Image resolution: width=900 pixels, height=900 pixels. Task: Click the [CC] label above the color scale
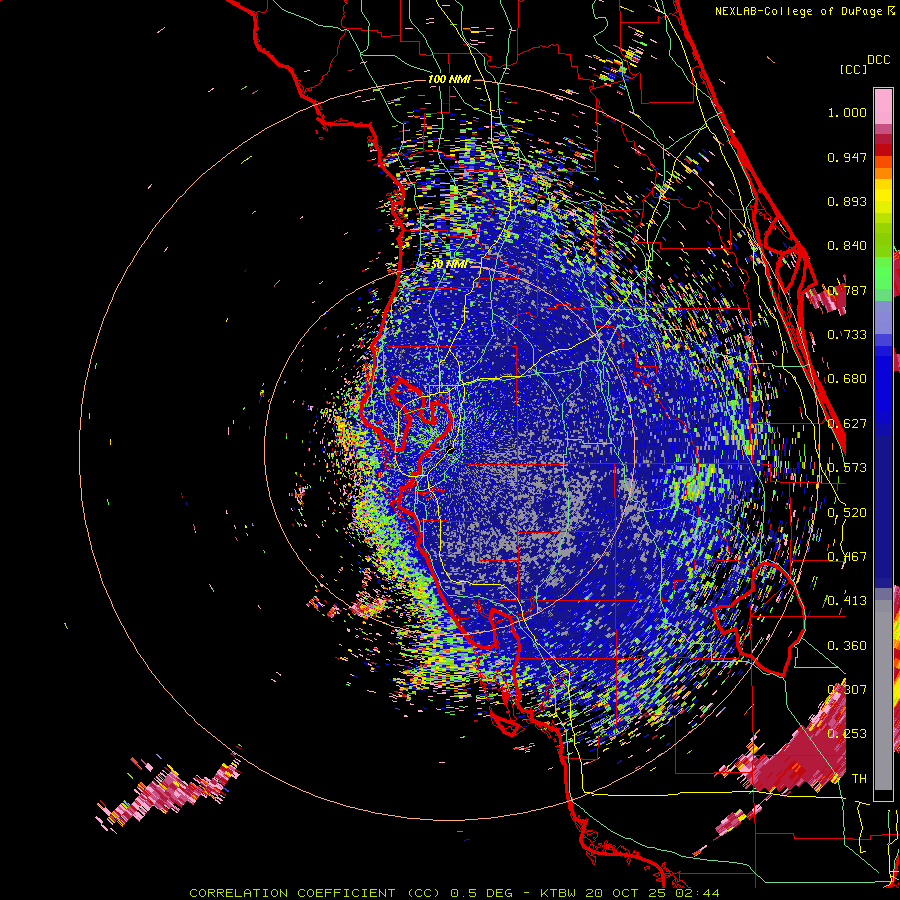[x=853, y=69]
